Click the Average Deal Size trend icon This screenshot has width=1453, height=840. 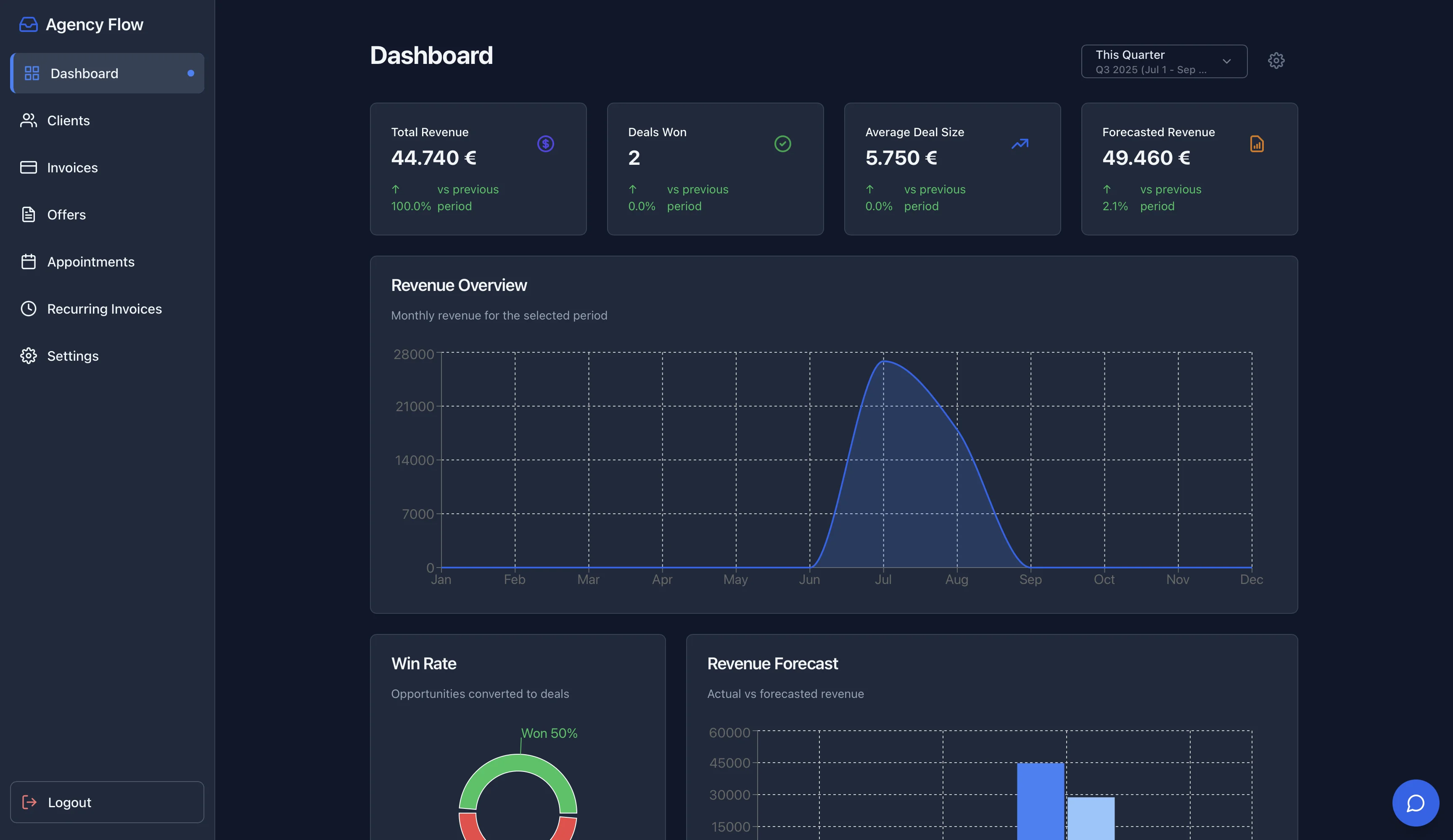(x=1020, y=143)
